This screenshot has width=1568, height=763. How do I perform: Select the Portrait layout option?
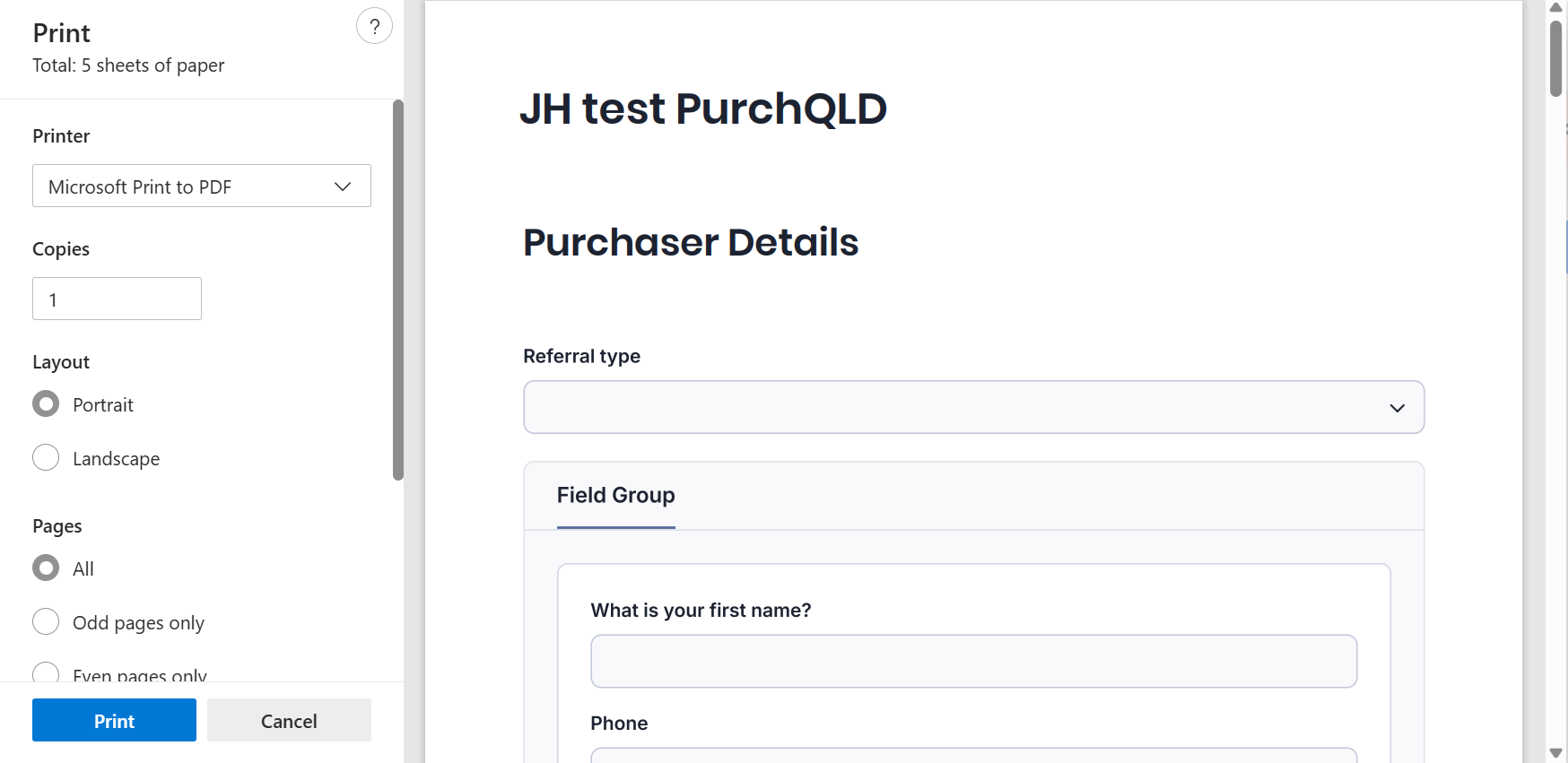(46, 404)
